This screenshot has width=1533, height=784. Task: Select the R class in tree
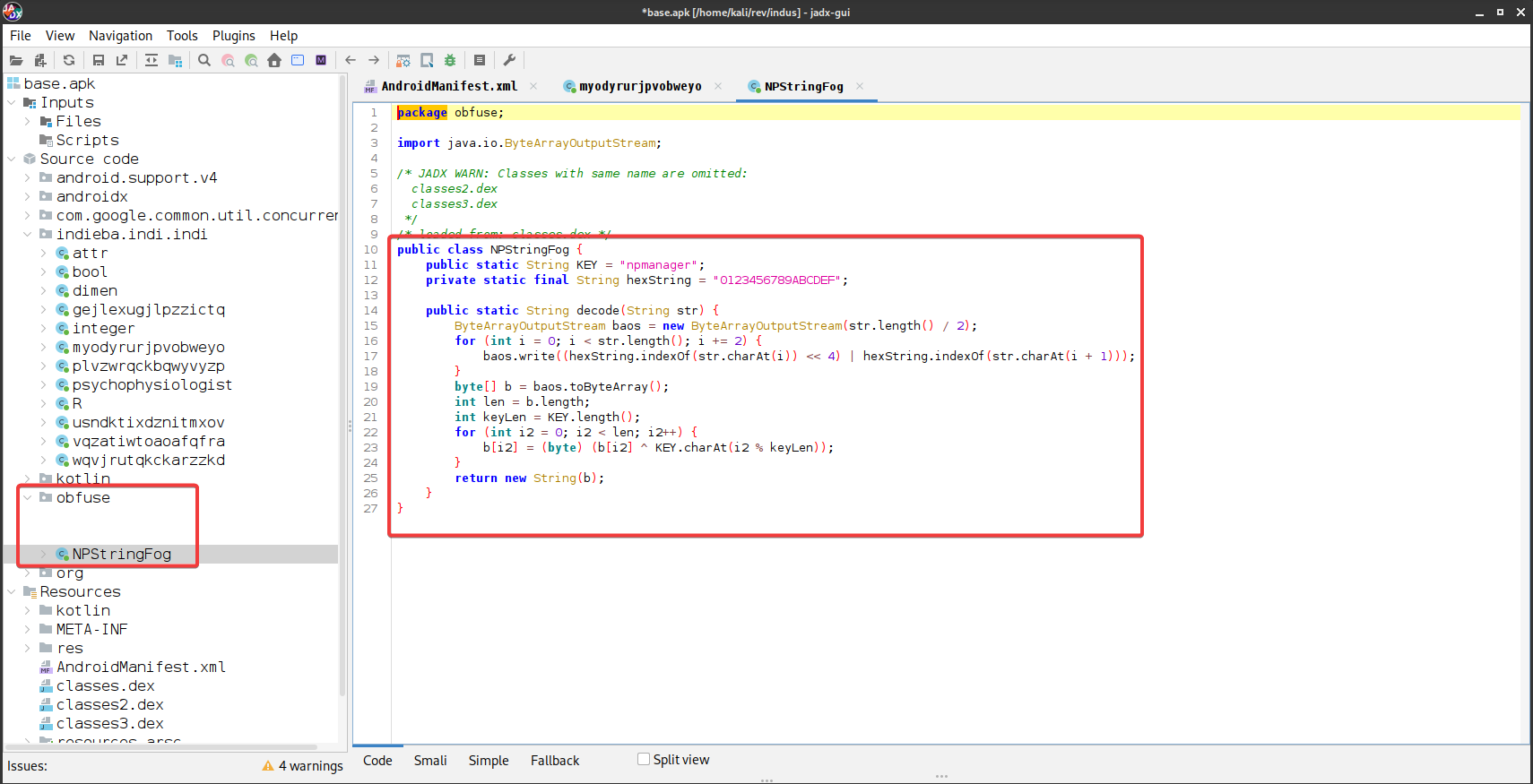tap(77, 404)
